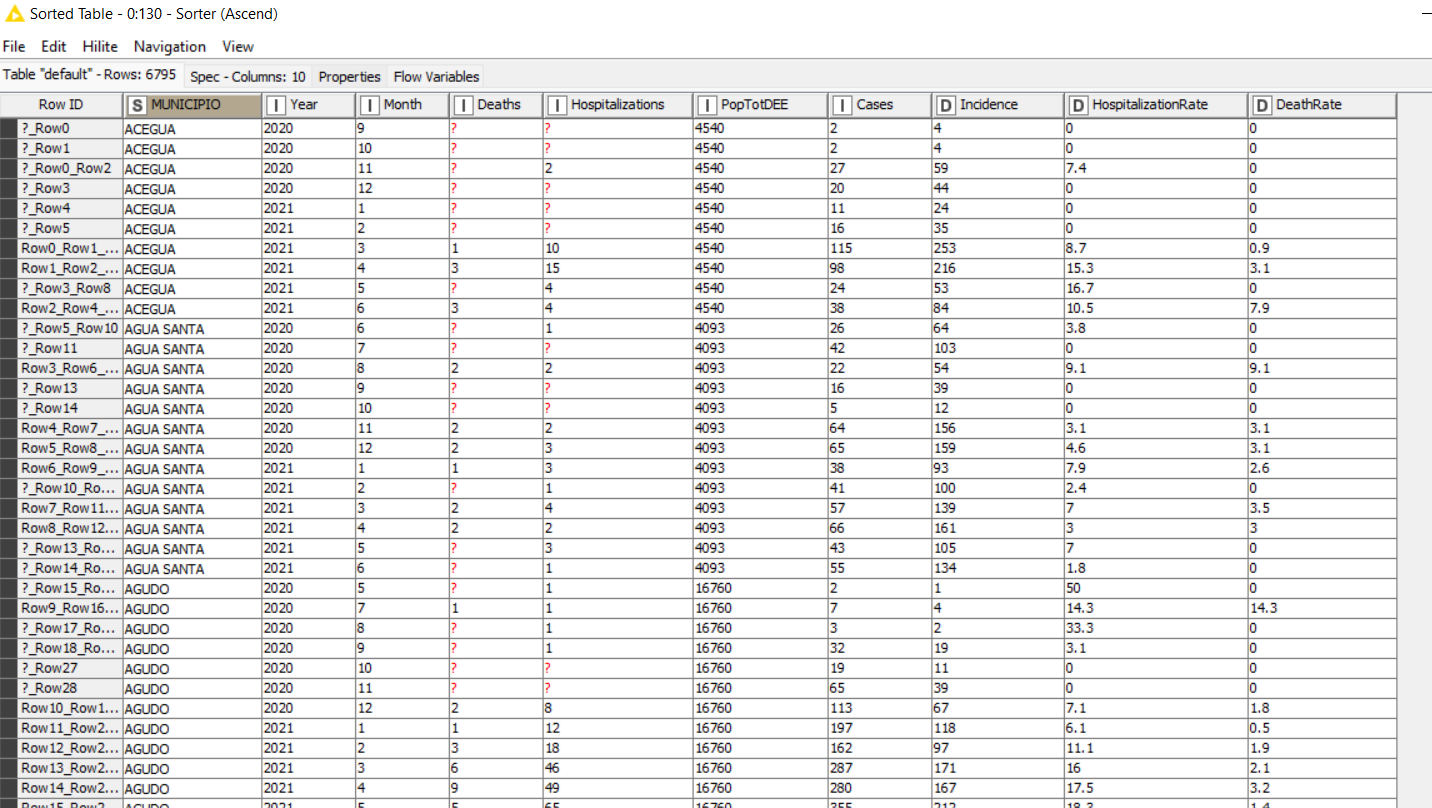Click Incidence value 171

pyautogui.click(x=998, y=768)
